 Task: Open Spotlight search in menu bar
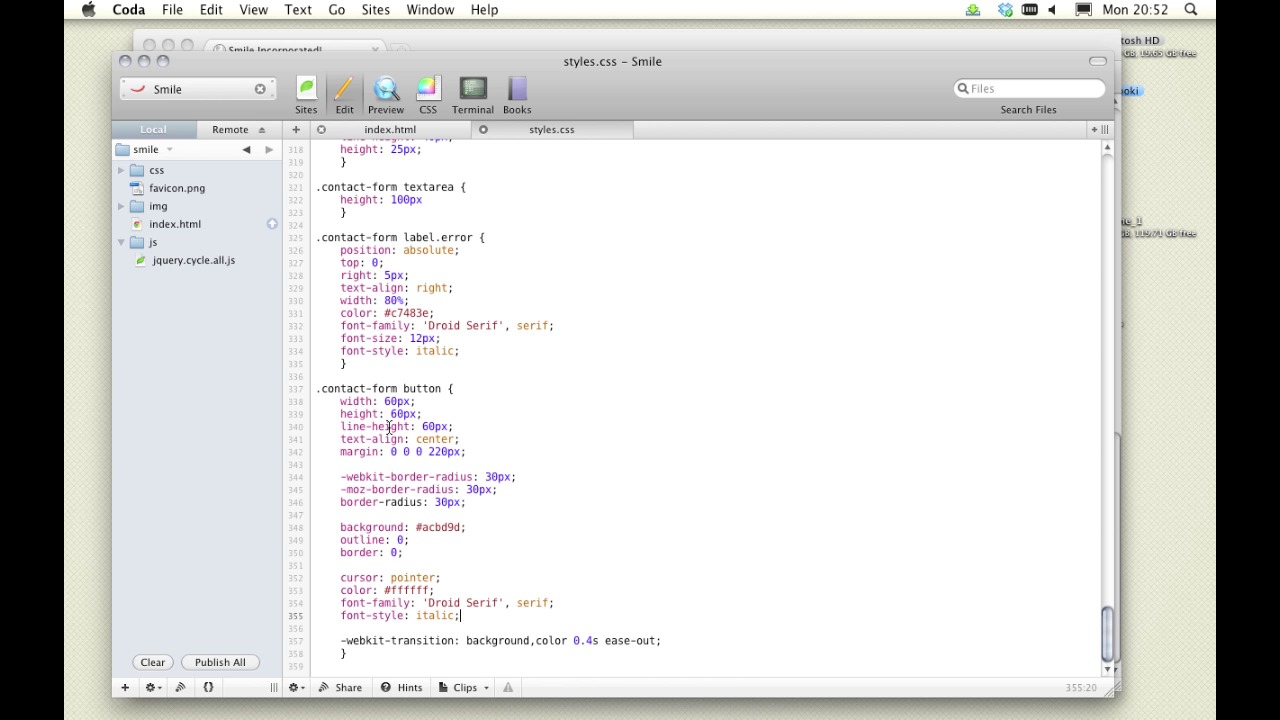pyautogui.click(x=1191, y=10)
